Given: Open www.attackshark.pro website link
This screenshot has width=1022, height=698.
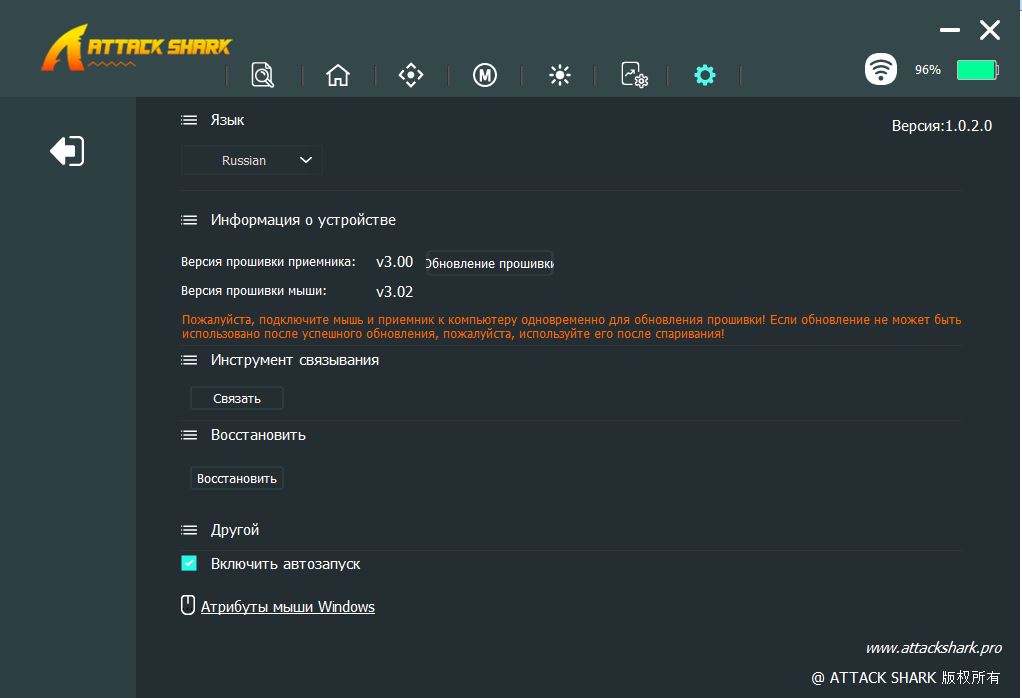Looking at the screenshot, I should (933, 648).
